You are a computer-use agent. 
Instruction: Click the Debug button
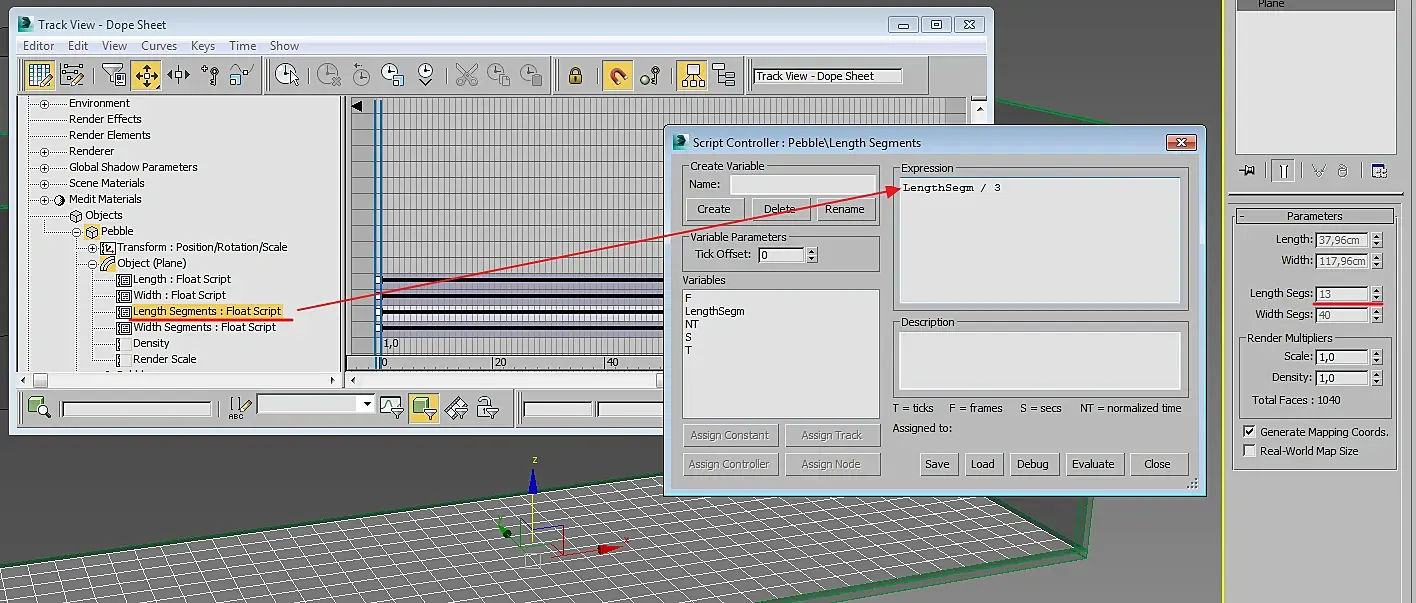click(x=1032, y=464)
